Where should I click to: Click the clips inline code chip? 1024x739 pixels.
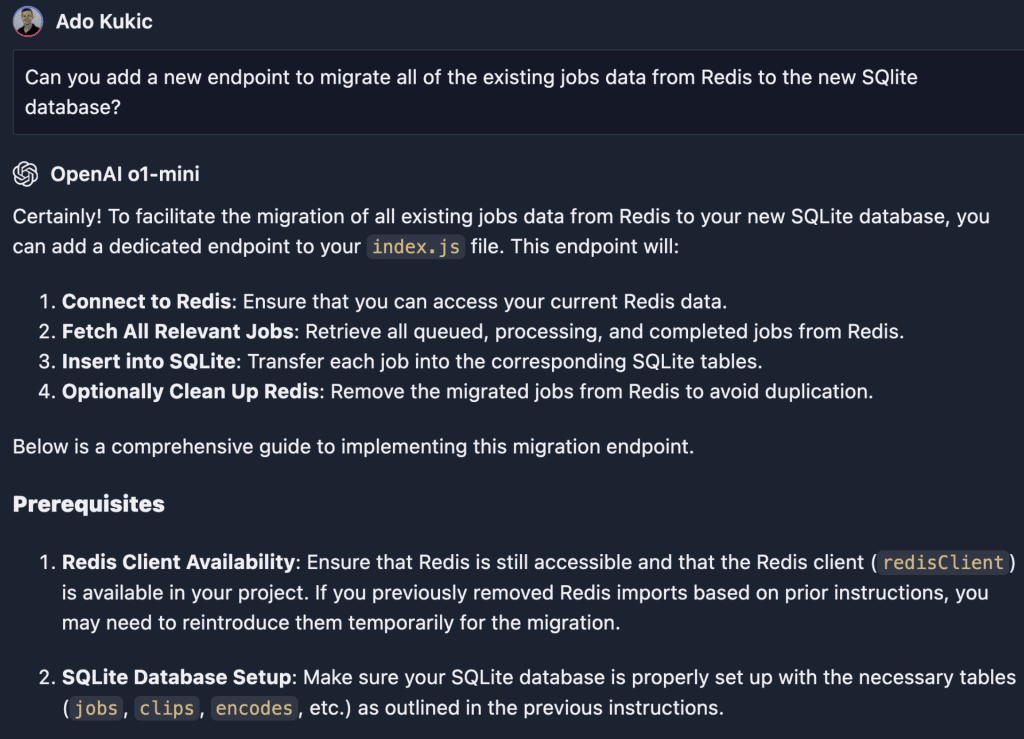click(167, 708)
